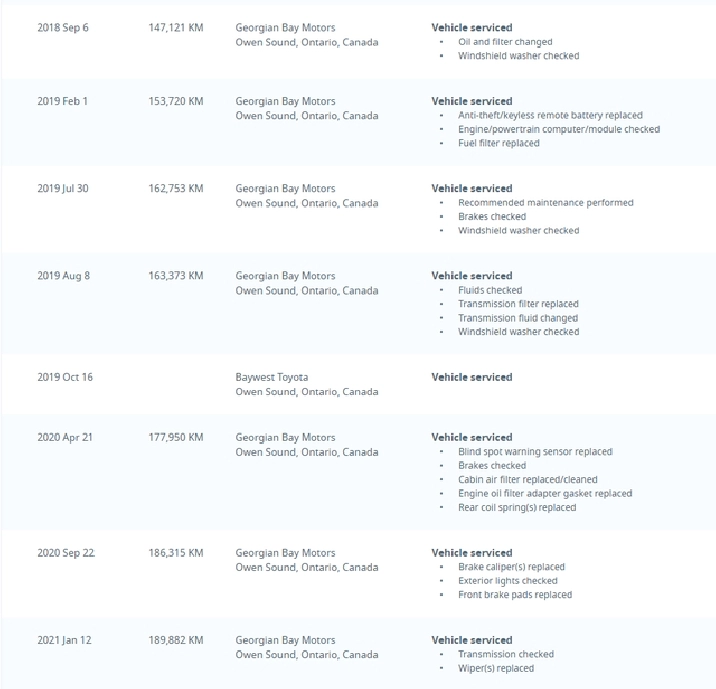Click the "Transmission fluid changed" entry
Image resolution: width=716 pixels, height=689 pixels.
(518, 318)
